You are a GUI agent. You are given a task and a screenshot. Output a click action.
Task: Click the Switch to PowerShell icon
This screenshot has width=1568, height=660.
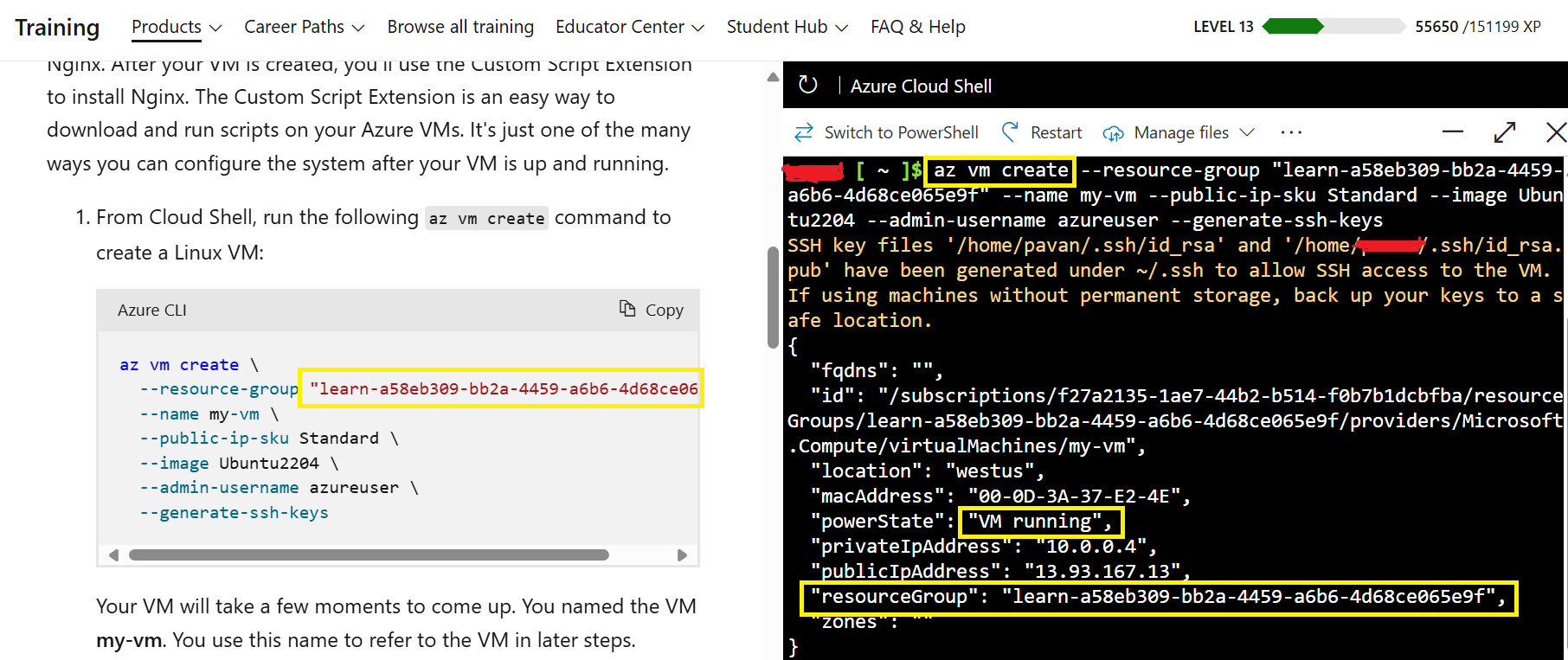click(804, 132)
